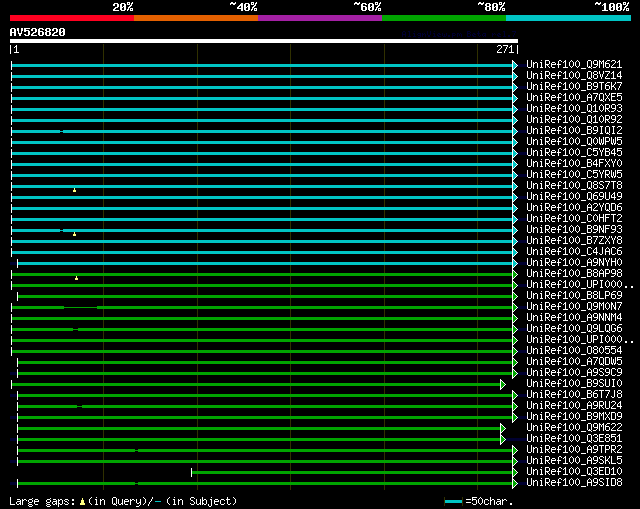640x509 pixels.
Task: Click the orange ~40% identity legend segment
Action: (196, 18)
